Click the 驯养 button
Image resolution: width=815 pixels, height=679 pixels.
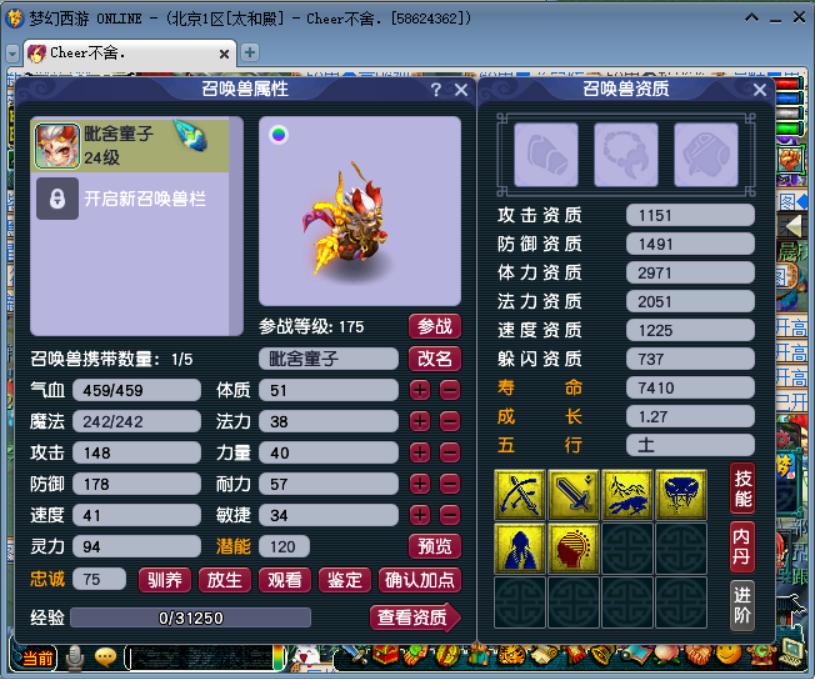pos(165,580)
